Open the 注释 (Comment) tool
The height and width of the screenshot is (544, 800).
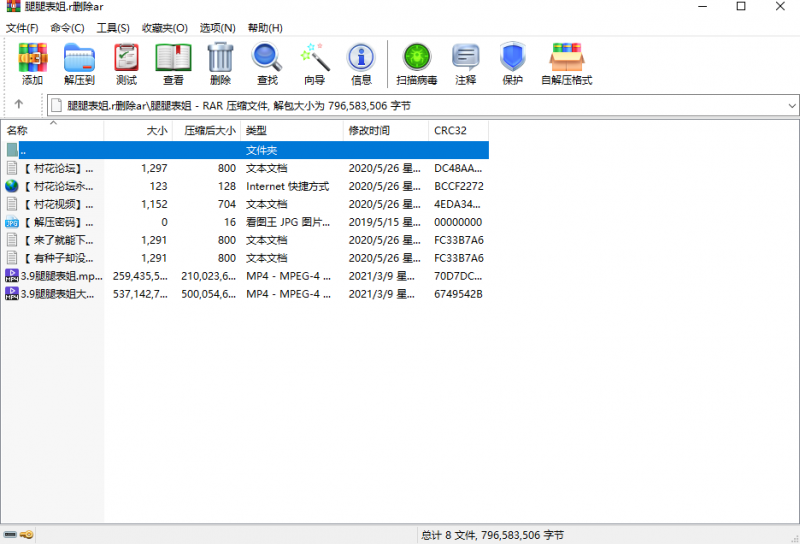point(465,64)
